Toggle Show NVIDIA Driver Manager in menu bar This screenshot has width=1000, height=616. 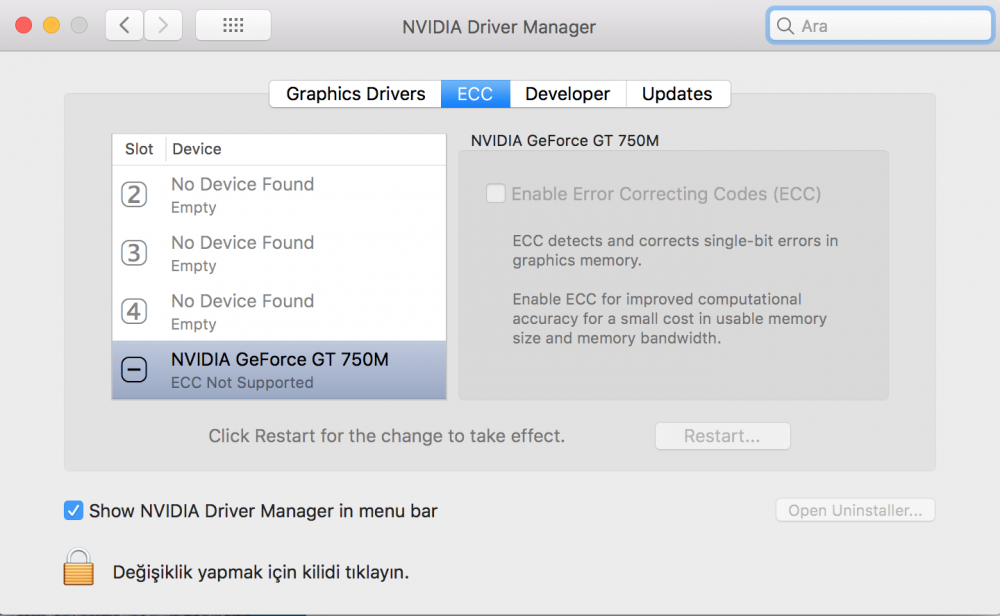[73, 511]
